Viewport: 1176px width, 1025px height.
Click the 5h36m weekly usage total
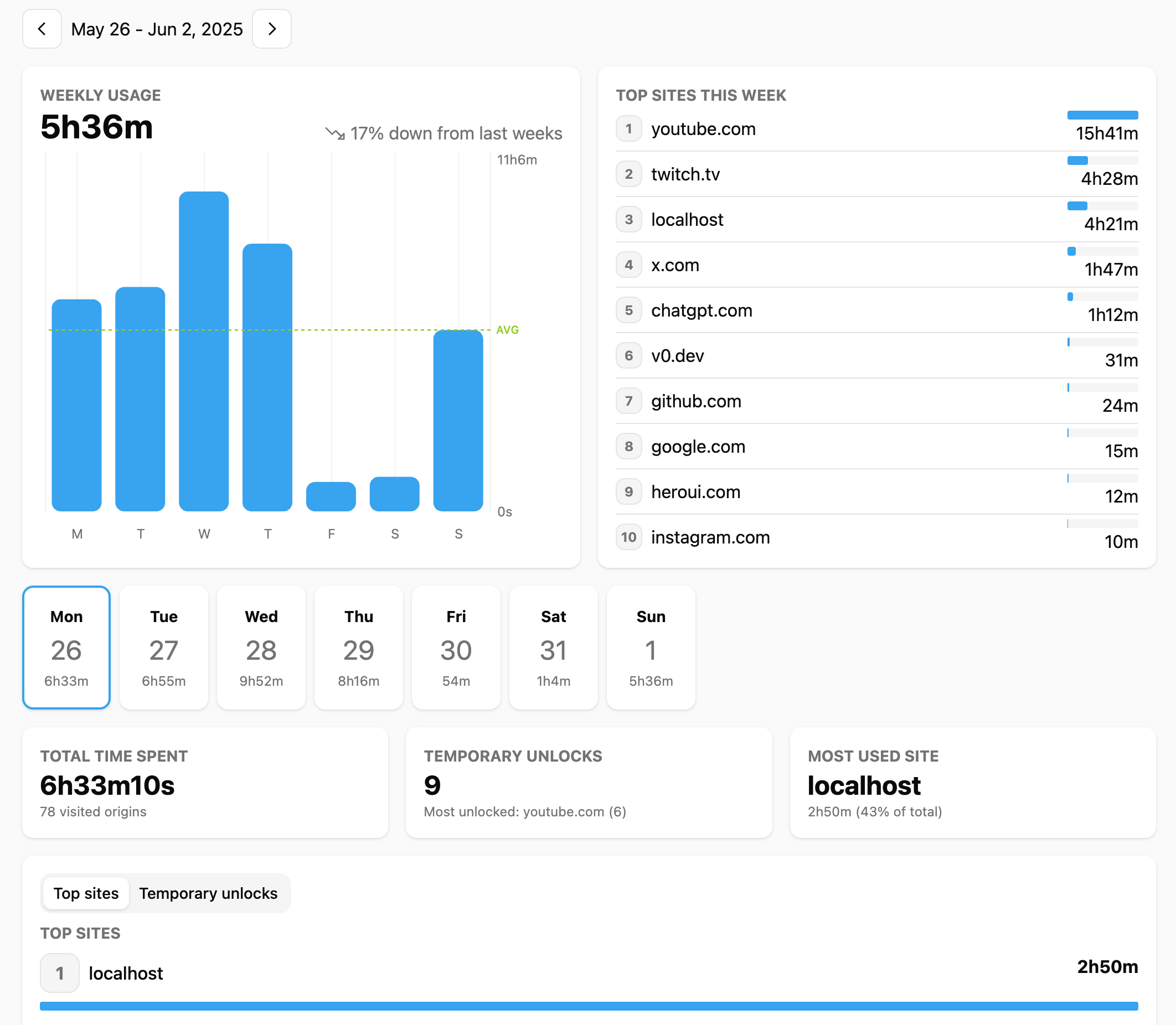(x=97, y=126)
